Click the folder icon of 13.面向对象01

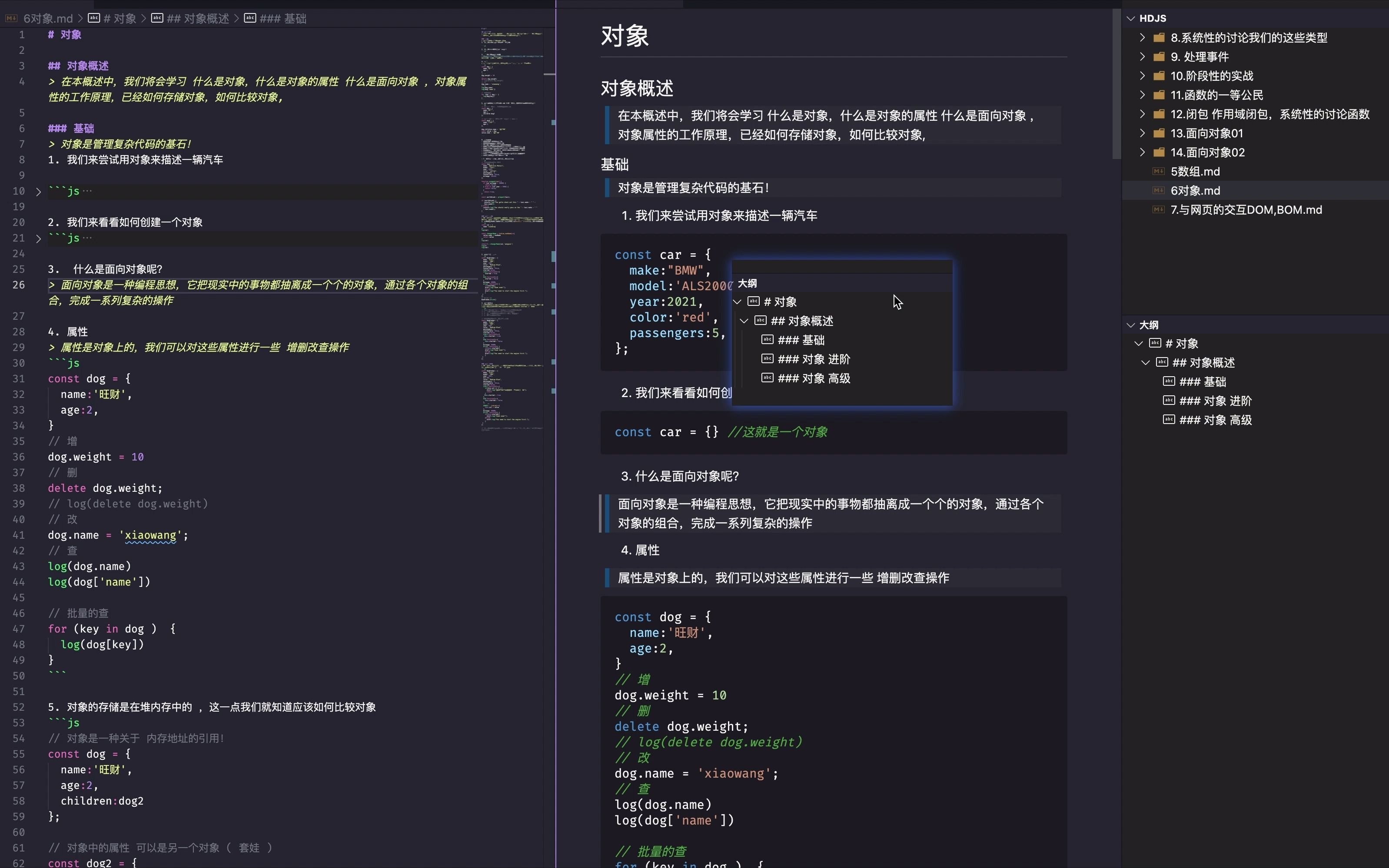click(1160, 133)
